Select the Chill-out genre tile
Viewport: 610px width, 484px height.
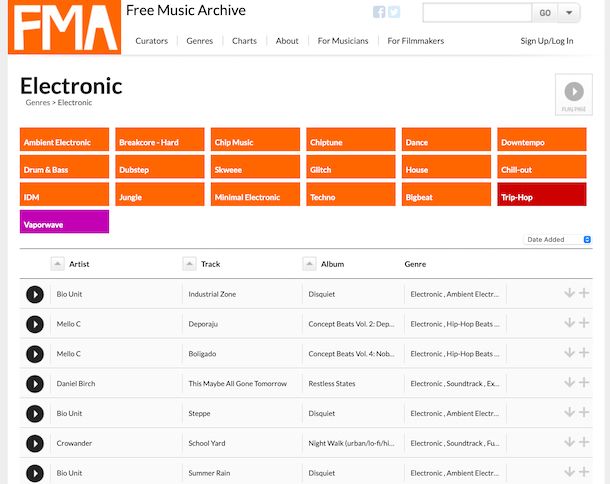tap(542, 167)
